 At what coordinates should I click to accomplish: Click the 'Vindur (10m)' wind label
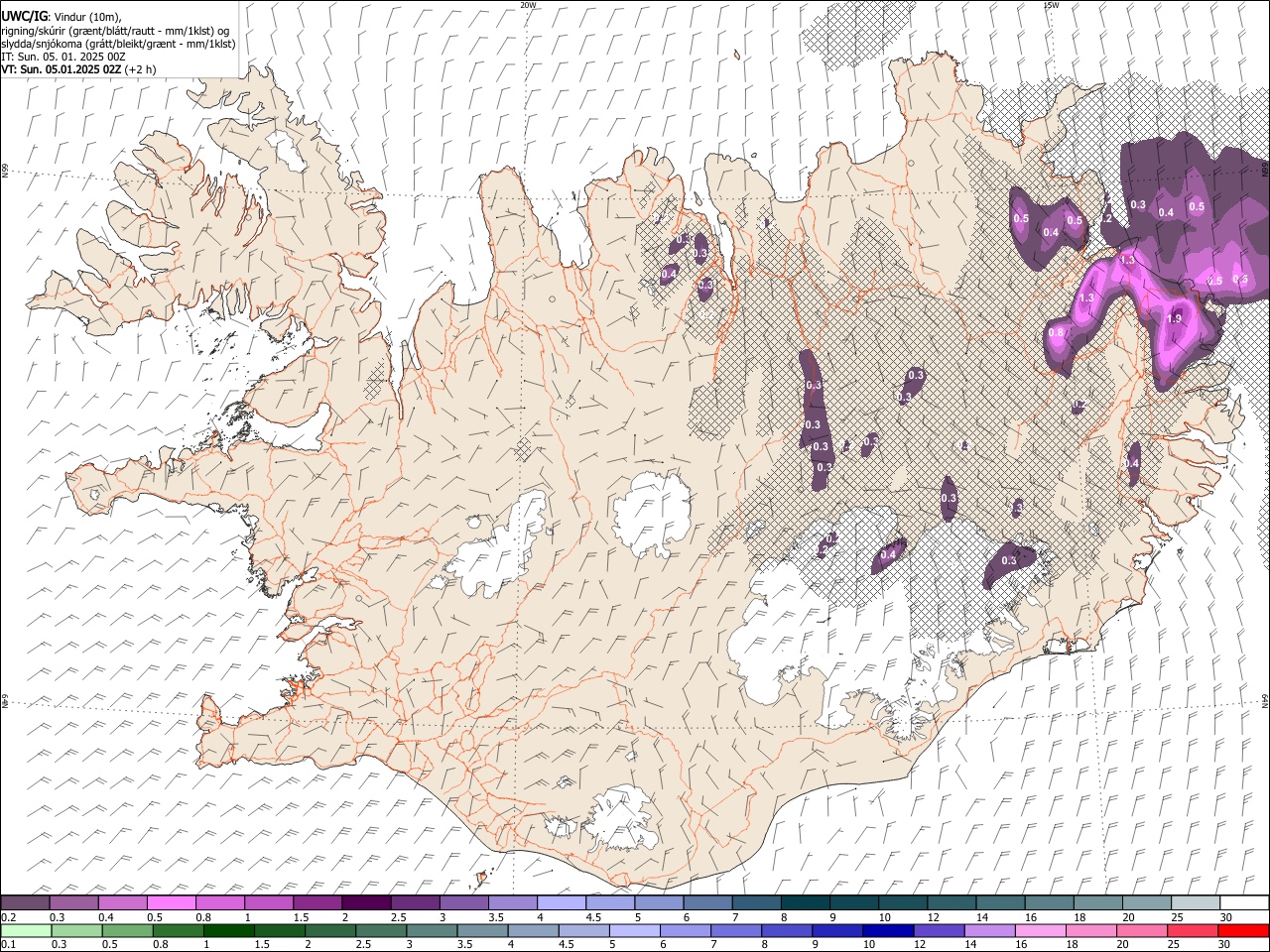(86, 17)
